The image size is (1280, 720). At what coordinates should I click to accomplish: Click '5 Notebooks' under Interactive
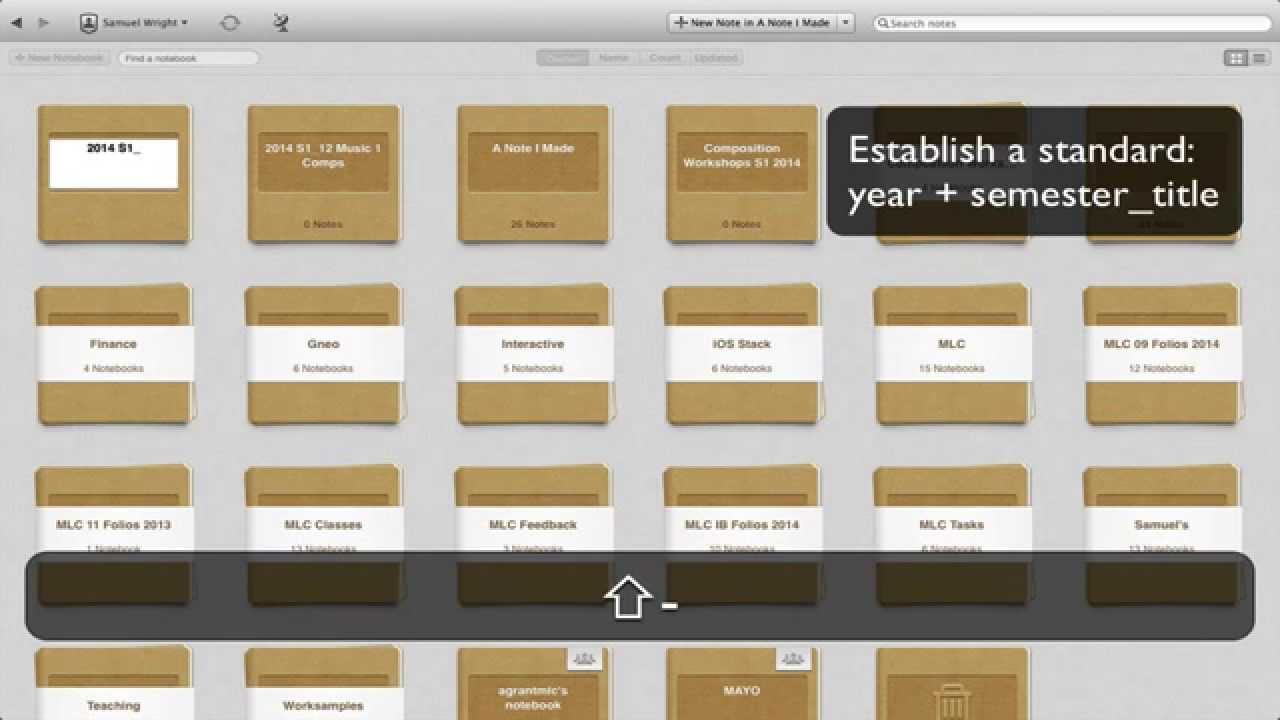[533, 368]
